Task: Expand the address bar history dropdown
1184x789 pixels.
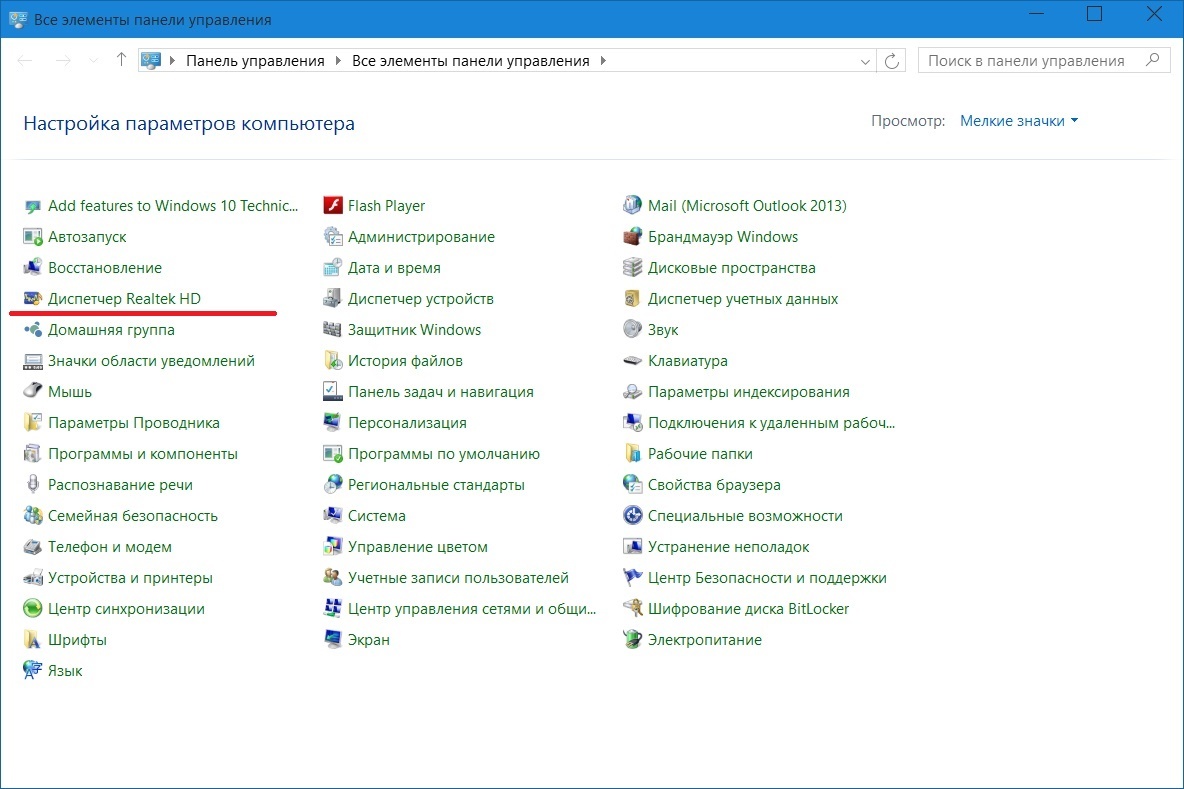Action: (866, 61)
